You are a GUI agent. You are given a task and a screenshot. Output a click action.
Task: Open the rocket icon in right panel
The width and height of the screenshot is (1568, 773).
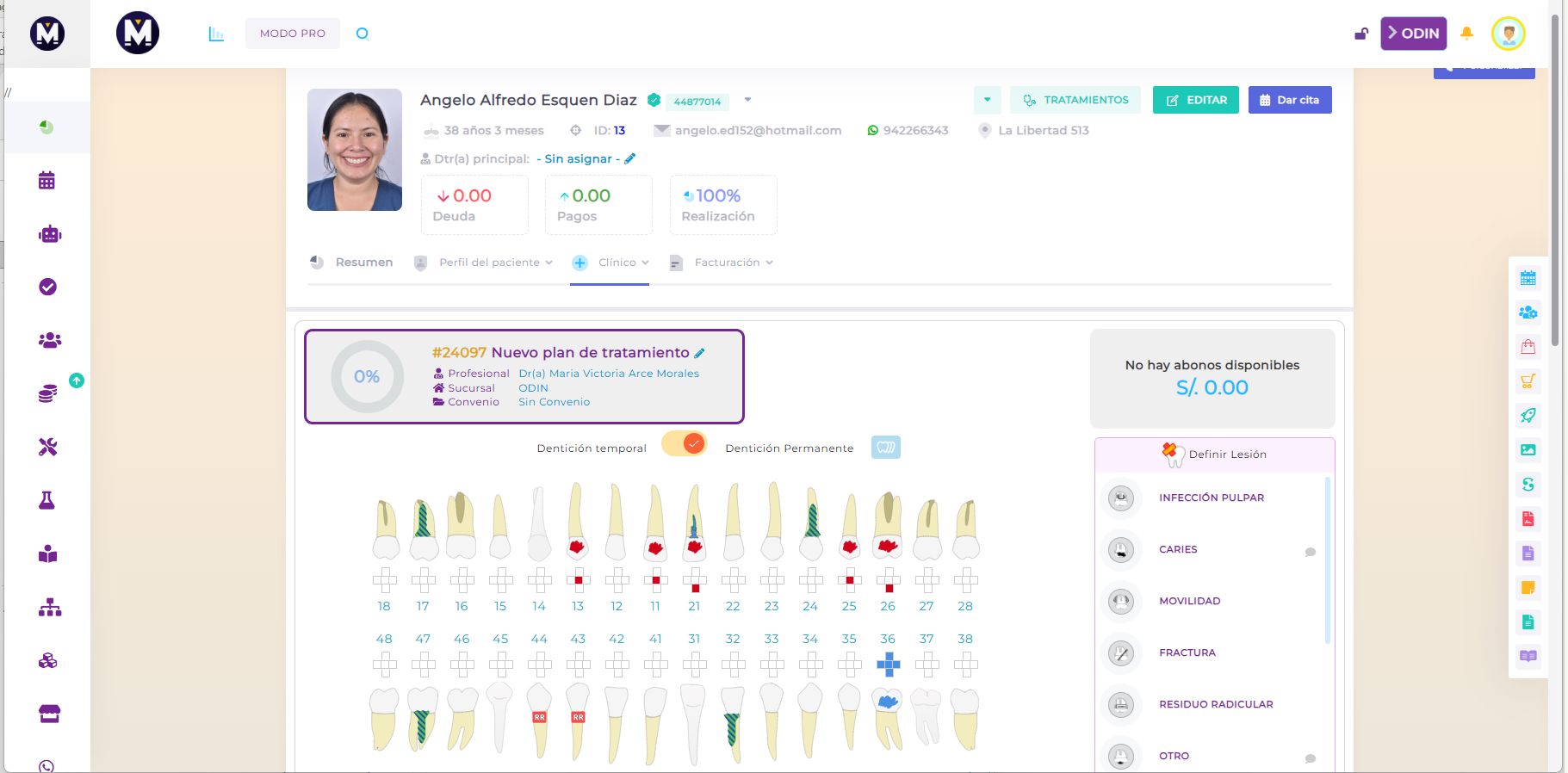(x=1528, y=416)
